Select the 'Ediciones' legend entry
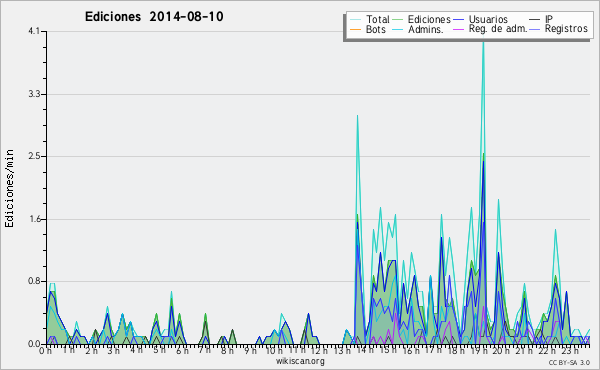600x370 pixels. (422, 19)
